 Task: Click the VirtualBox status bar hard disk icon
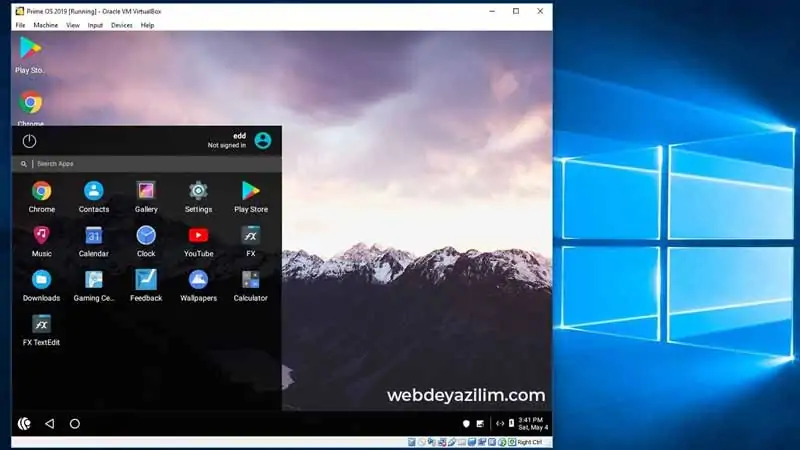coord(412,442)
